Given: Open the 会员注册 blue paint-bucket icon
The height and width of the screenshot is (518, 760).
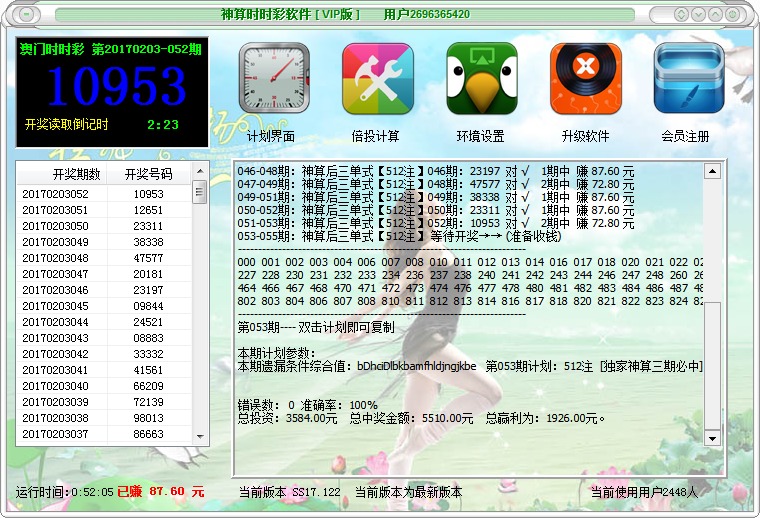Looking at the screenshot, I should click(x=689, y=78).
